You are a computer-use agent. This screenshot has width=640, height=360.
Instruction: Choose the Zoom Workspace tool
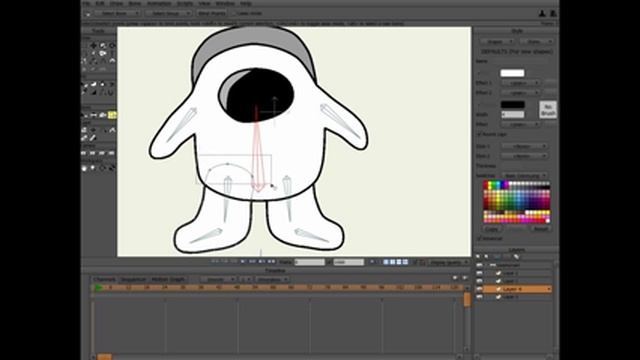[x=93, y=168]
